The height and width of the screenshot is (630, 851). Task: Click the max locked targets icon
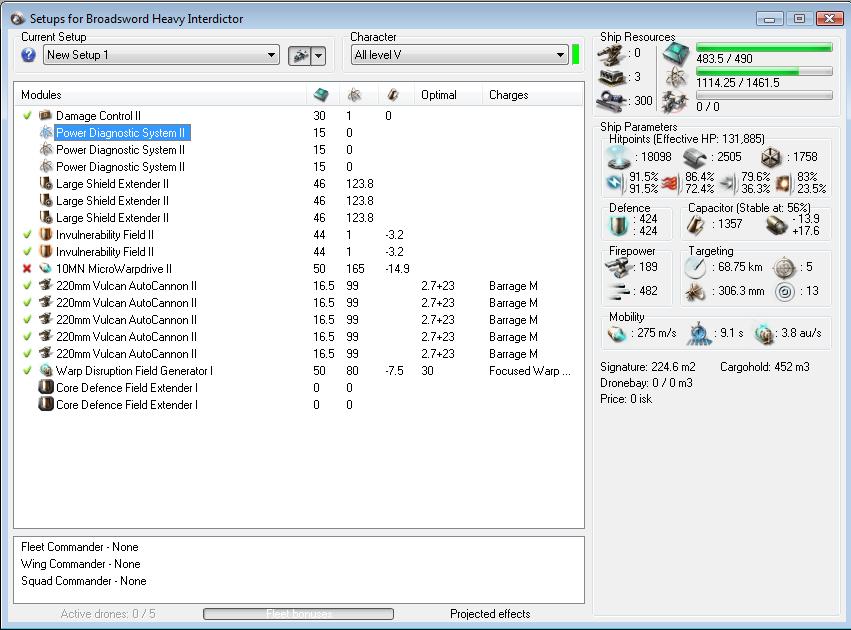coord(784,268)
